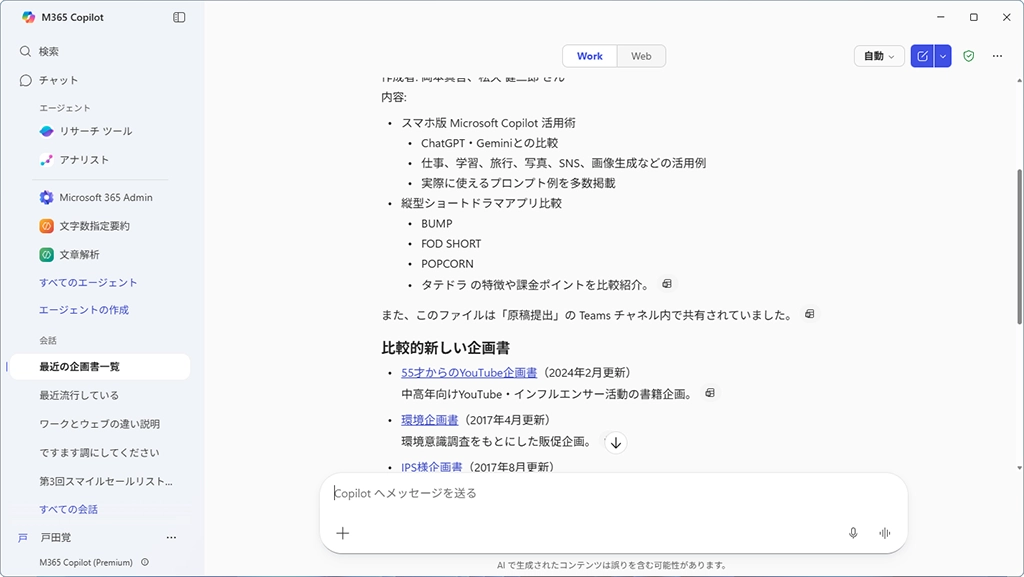
Task: Open the 環境企画書 link
Action: [430, 420]
